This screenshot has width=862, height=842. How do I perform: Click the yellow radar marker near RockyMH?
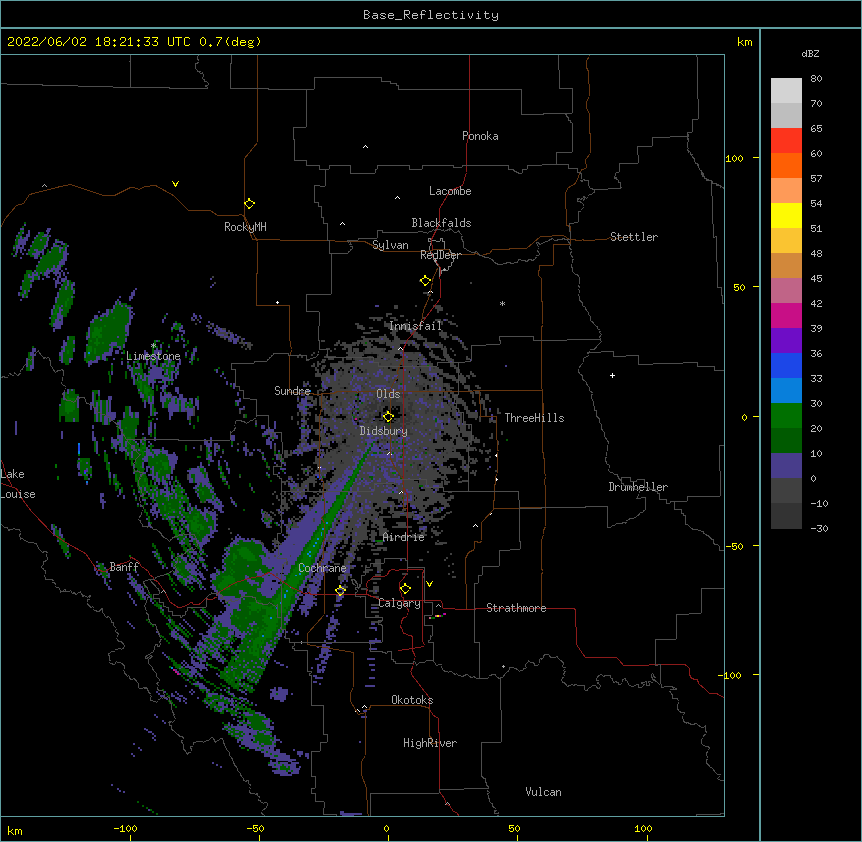coord(249,204)
